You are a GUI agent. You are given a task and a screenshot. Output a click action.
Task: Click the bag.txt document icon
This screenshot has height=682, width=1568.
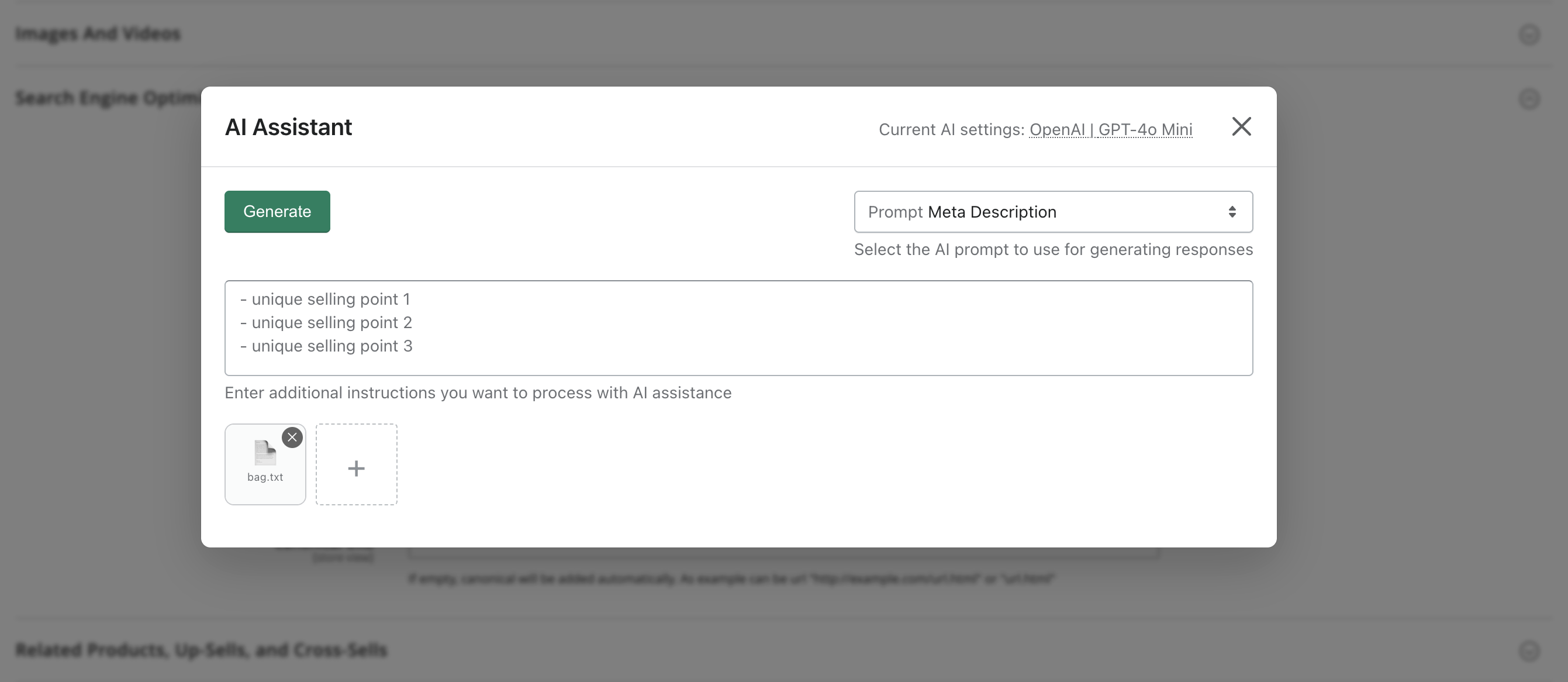tap(265, 453)
